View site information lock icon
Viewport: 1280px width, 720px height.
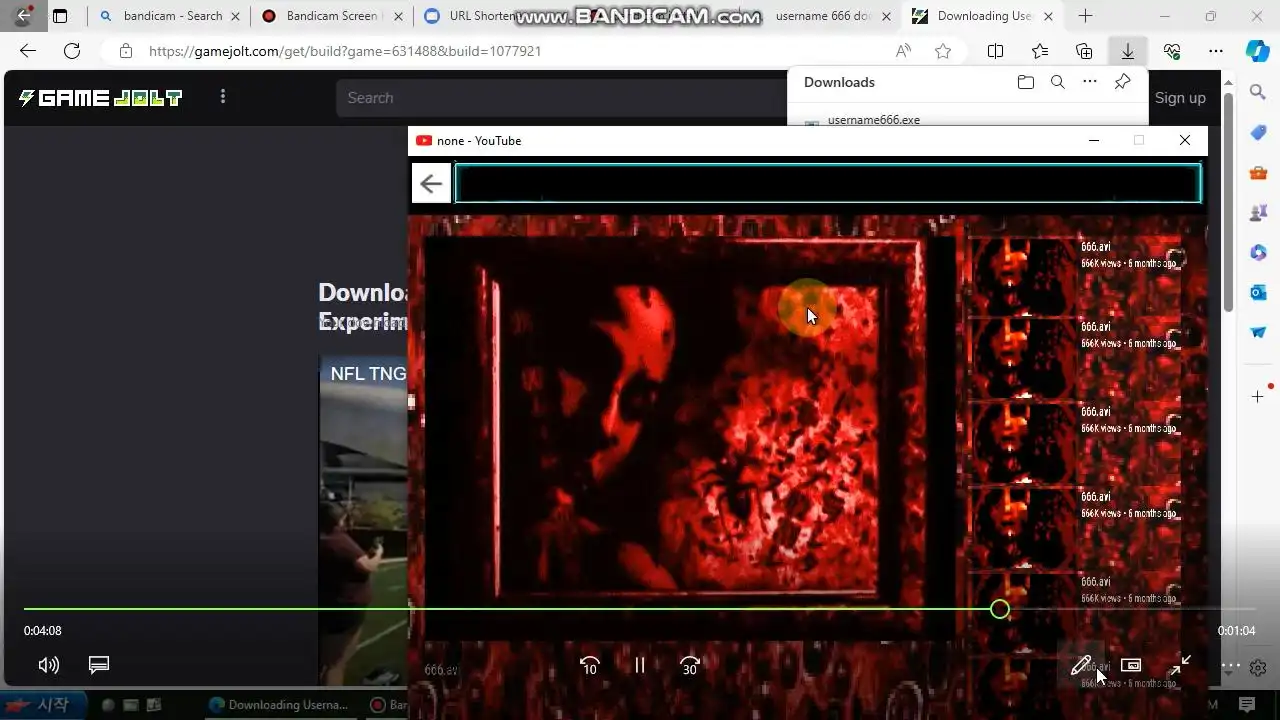tap(125, 51)
